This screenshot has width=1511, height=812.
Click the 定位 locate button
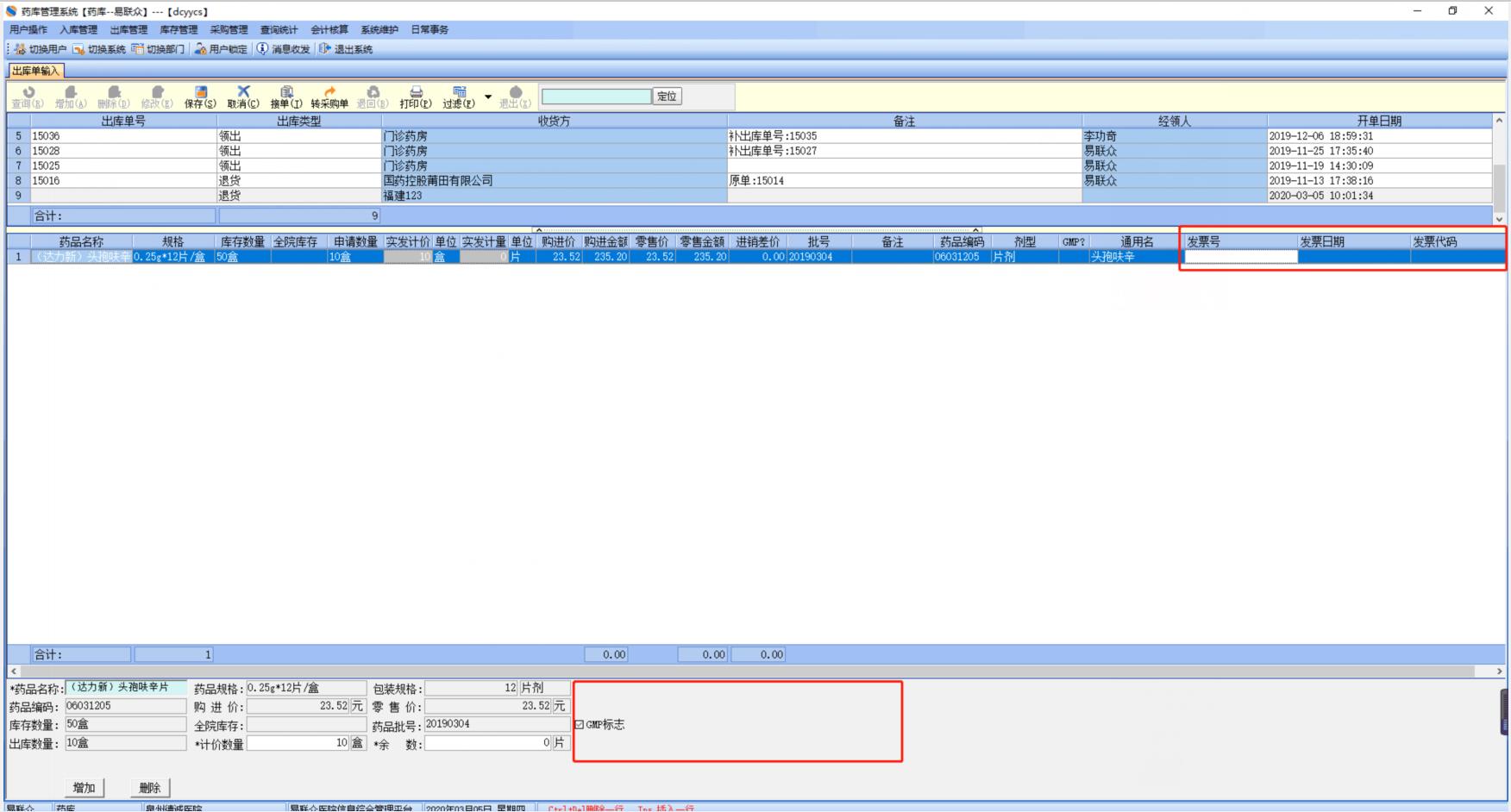point(668,97)
